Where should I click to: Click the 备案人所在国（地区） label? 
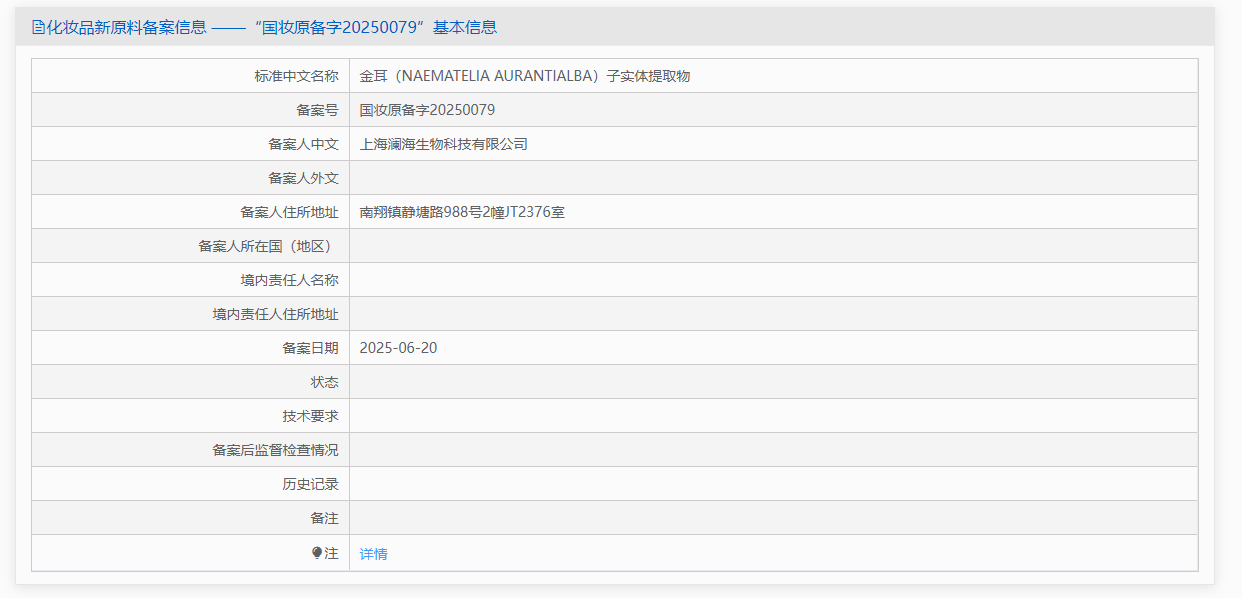[268, 246]
